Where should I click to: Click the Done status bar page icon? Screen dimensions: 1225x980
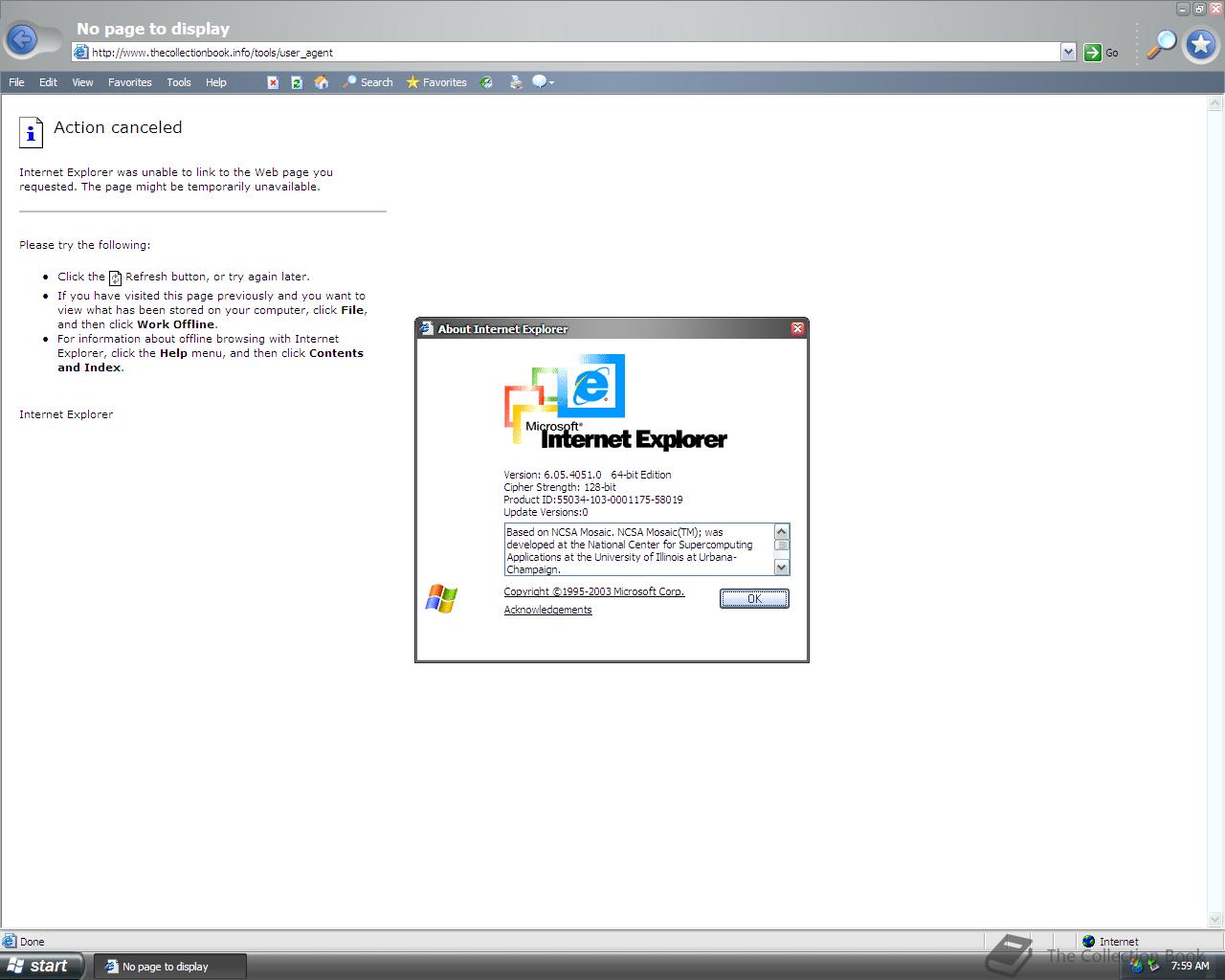tap(10, 942)
